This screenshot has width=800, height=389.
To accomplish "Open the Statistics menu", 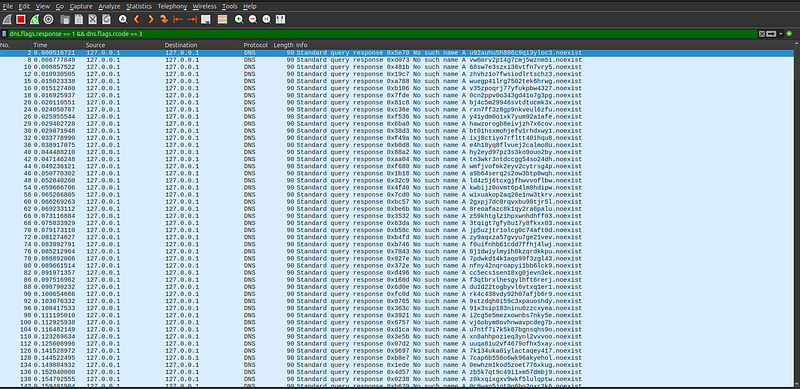I will coord(139,6).
